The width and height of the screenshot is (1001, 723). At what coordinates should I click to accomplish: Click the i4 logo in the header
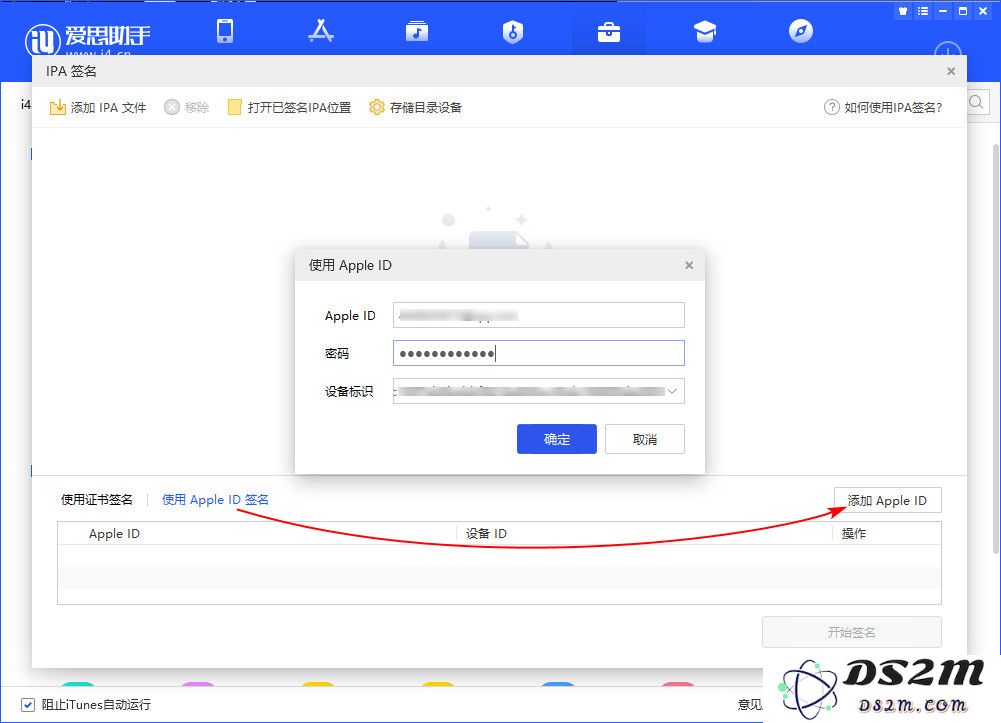(x=43, y=40)
